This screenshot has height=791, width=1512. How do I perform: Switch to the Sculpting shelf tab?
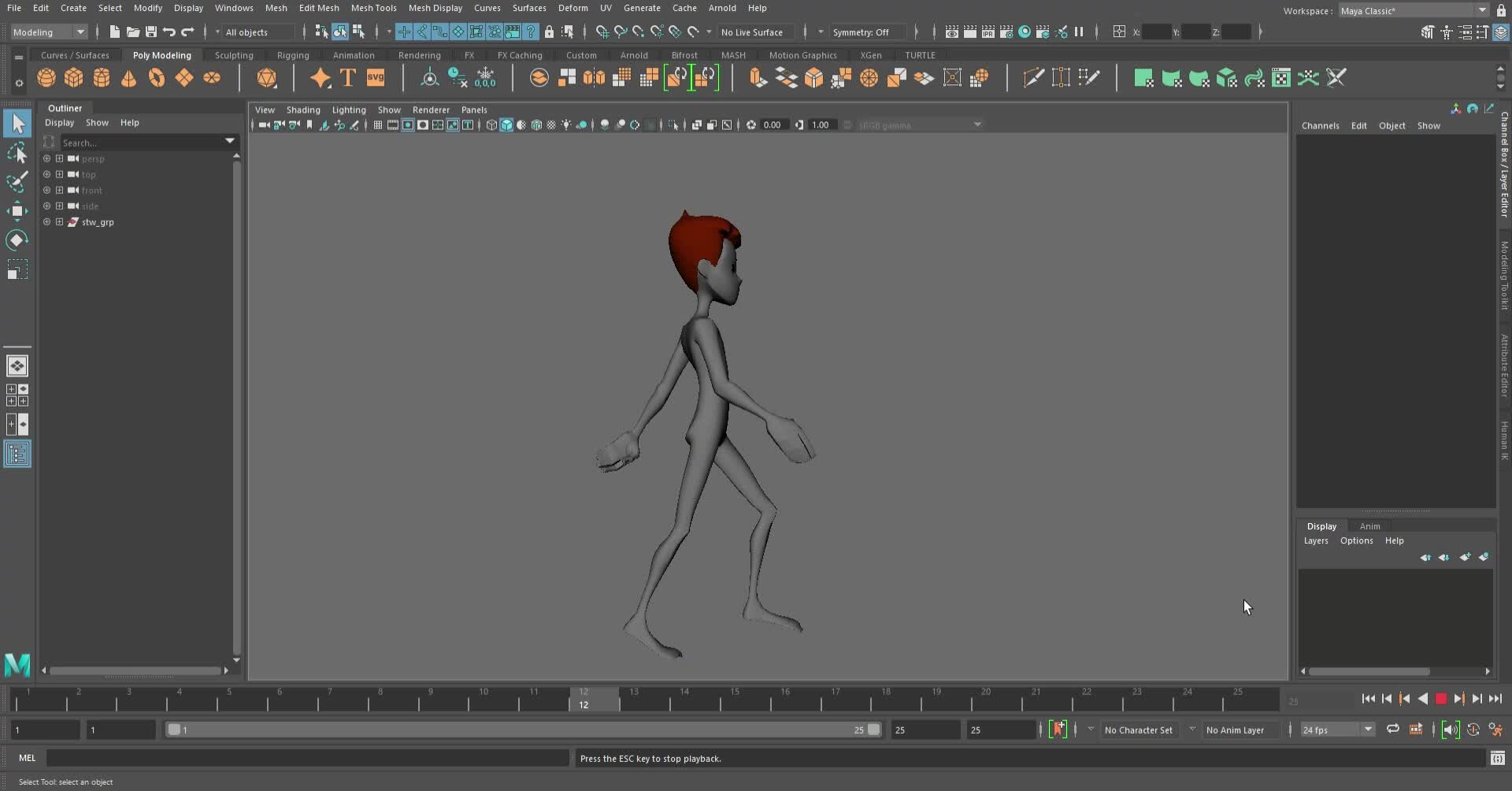coord(234,54)
